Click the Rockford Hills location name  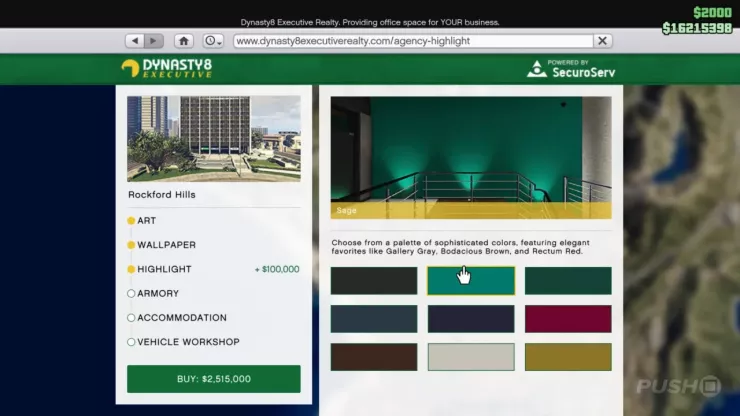[x=162, y=195]
